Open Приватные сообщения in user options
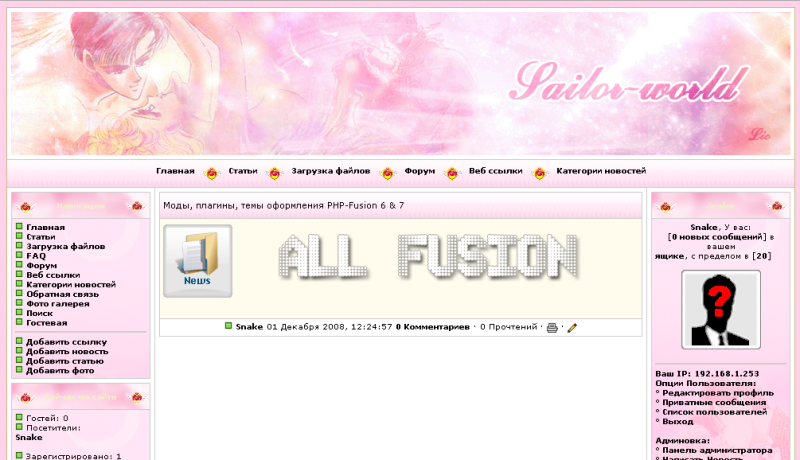 [714, 403]
